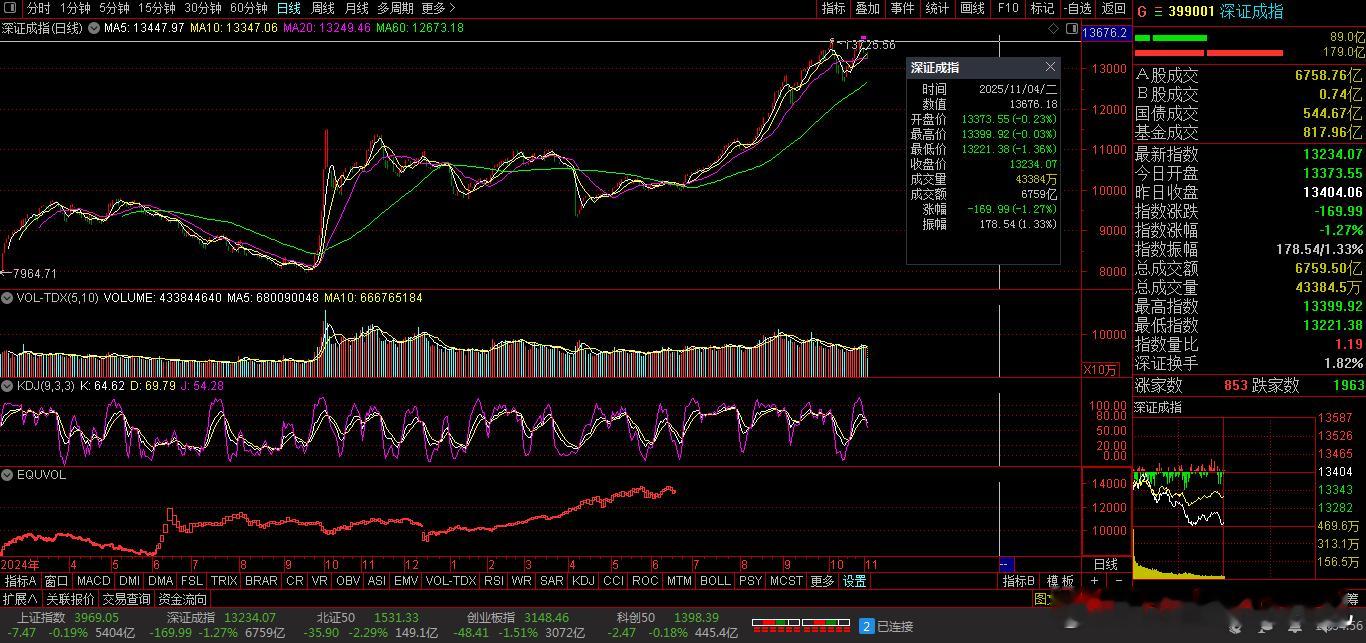This screenshot has height=643, width=1366.
Task: Toggle the panel icon beside the diamond
Action: click(x=1070, y=29)
